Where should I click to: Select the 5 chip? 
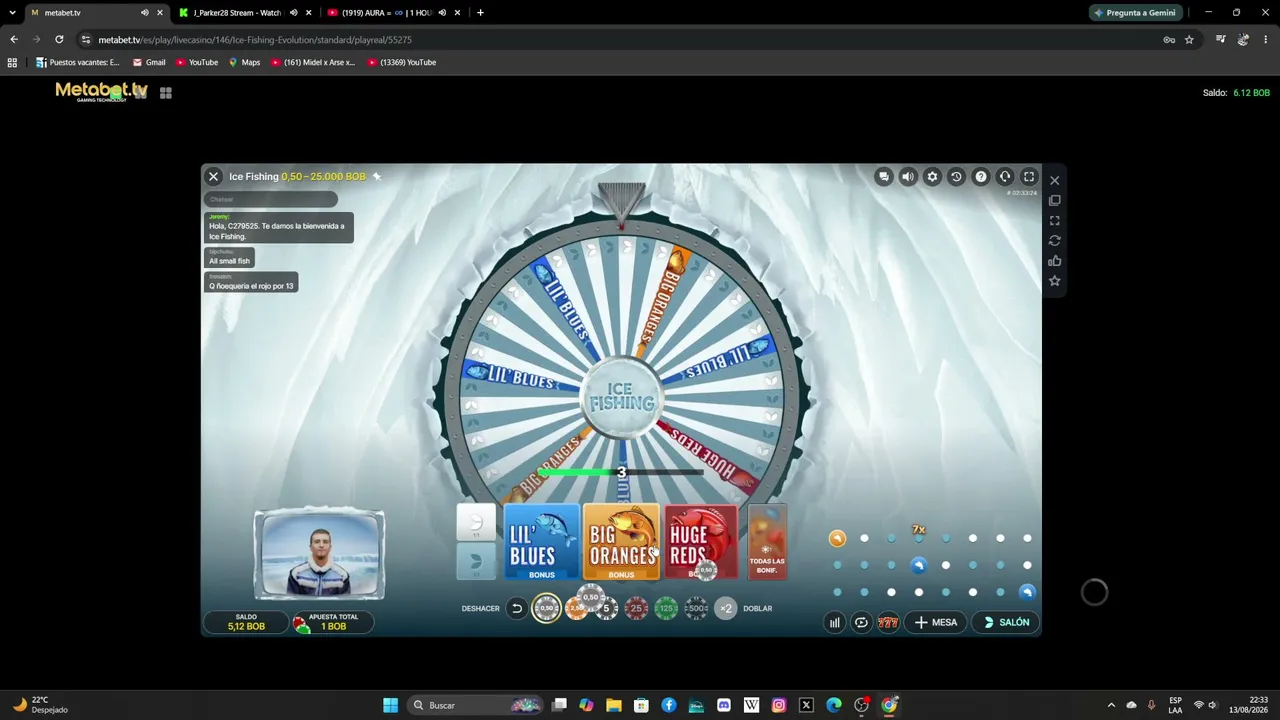(x=606, y=608)
